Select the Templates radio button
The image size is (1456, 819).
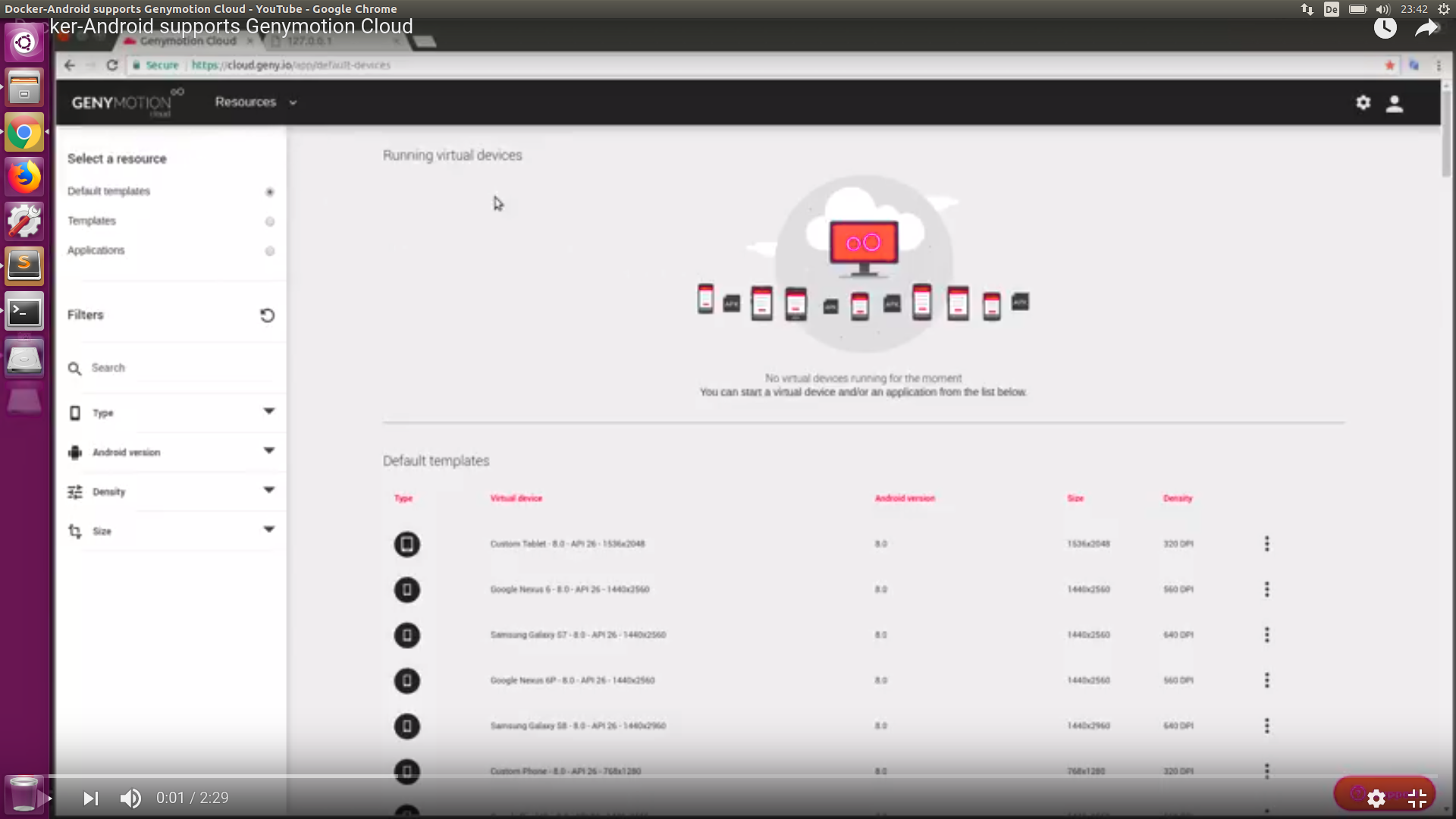coord(269,221)
